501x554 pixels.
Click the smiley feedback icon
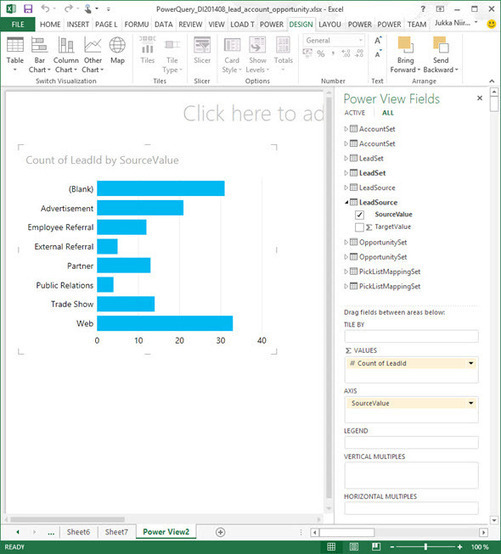pyautogui.click(x=491, y=24)
